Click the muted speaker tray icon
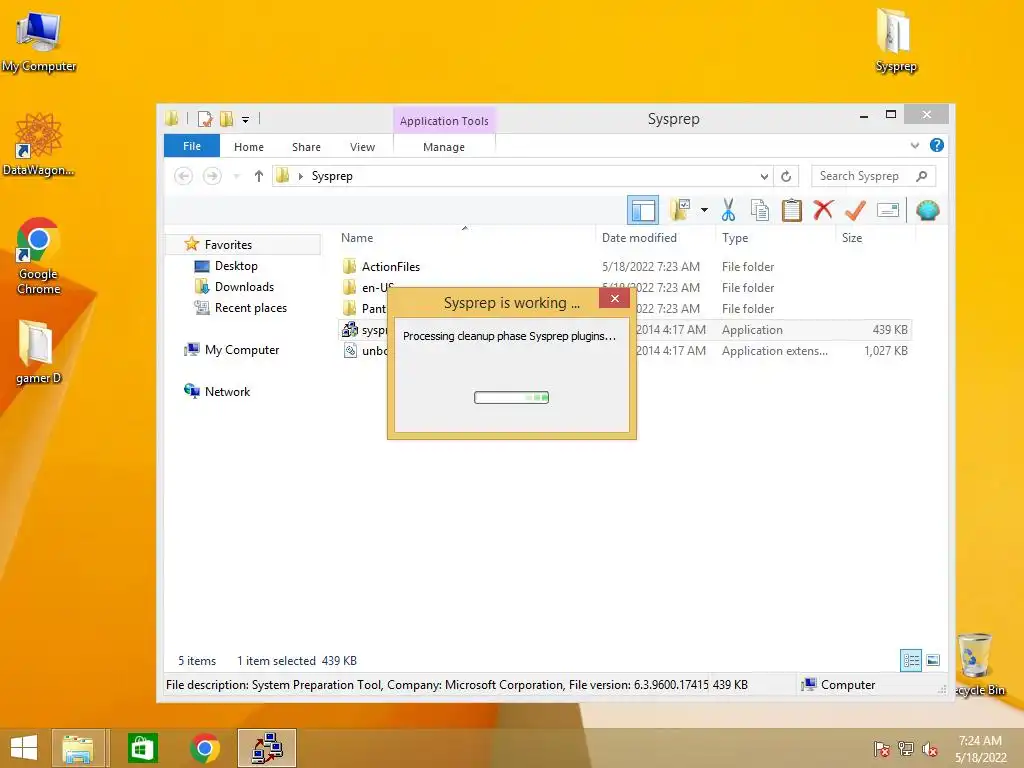1024x768 pixels. coord(929,749)
